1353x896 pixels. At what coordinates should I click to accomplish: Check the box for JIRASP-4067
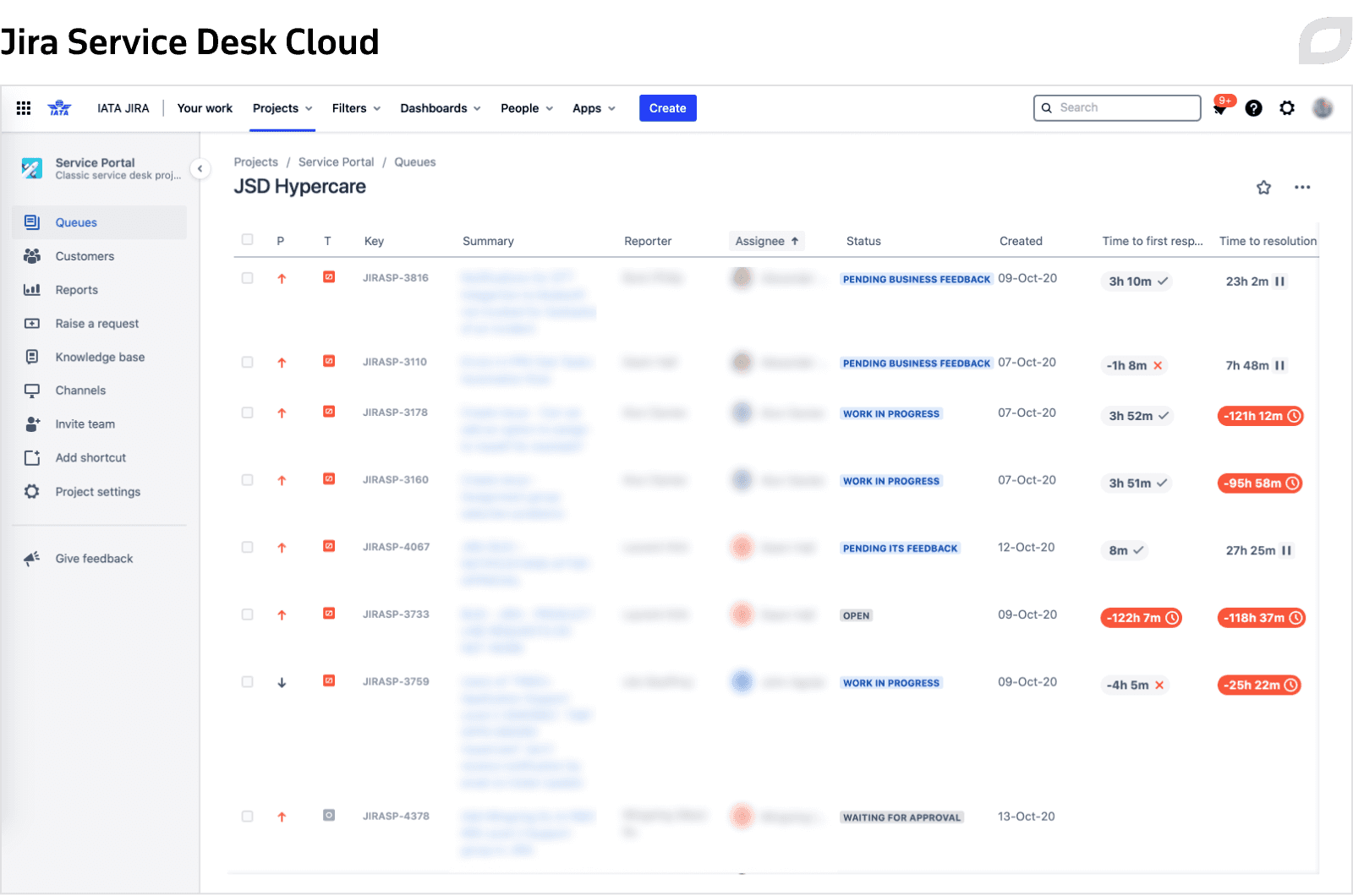click(247, 547)
